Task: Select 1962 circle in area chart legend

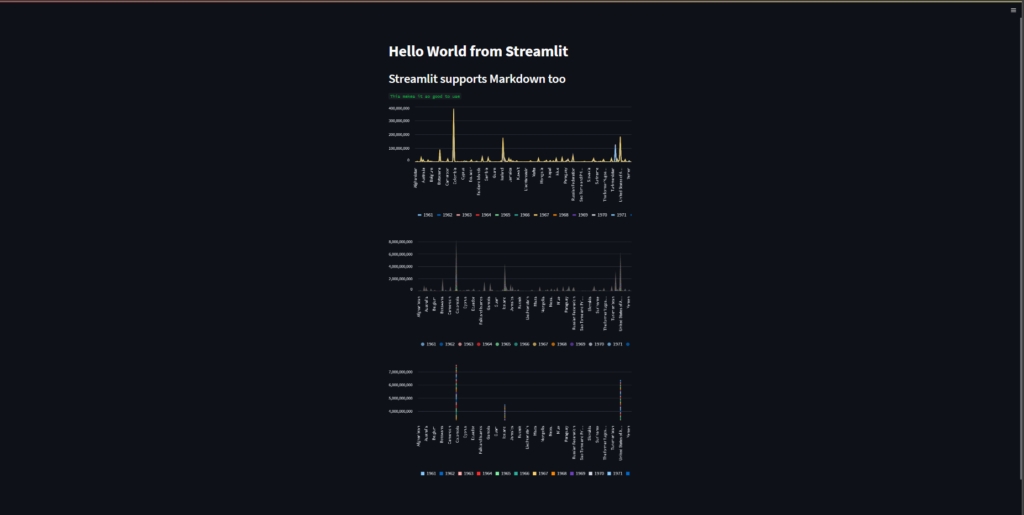Action: click(x=442, y=344)
